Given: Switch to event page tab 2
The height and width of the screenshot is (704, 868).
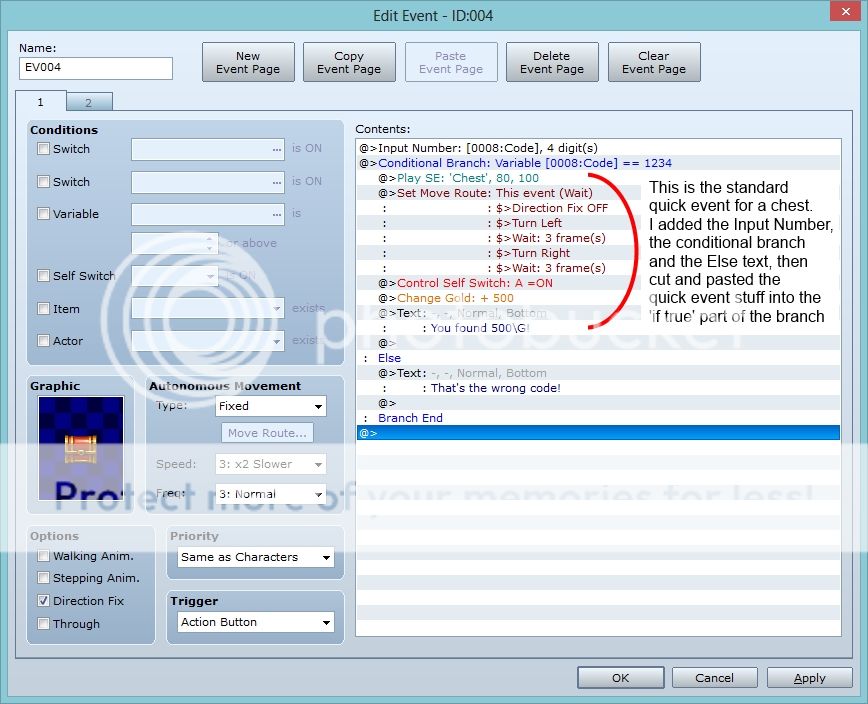Looking at the screenshot, I should [x=88, y=102].
